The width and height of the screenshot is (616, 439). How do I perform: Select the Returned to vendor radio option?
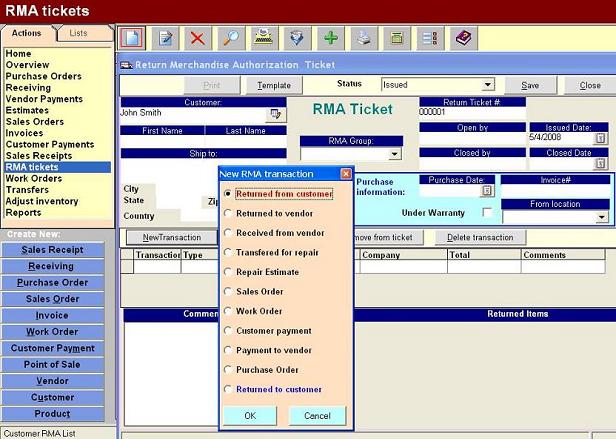[x=228, y=213]
